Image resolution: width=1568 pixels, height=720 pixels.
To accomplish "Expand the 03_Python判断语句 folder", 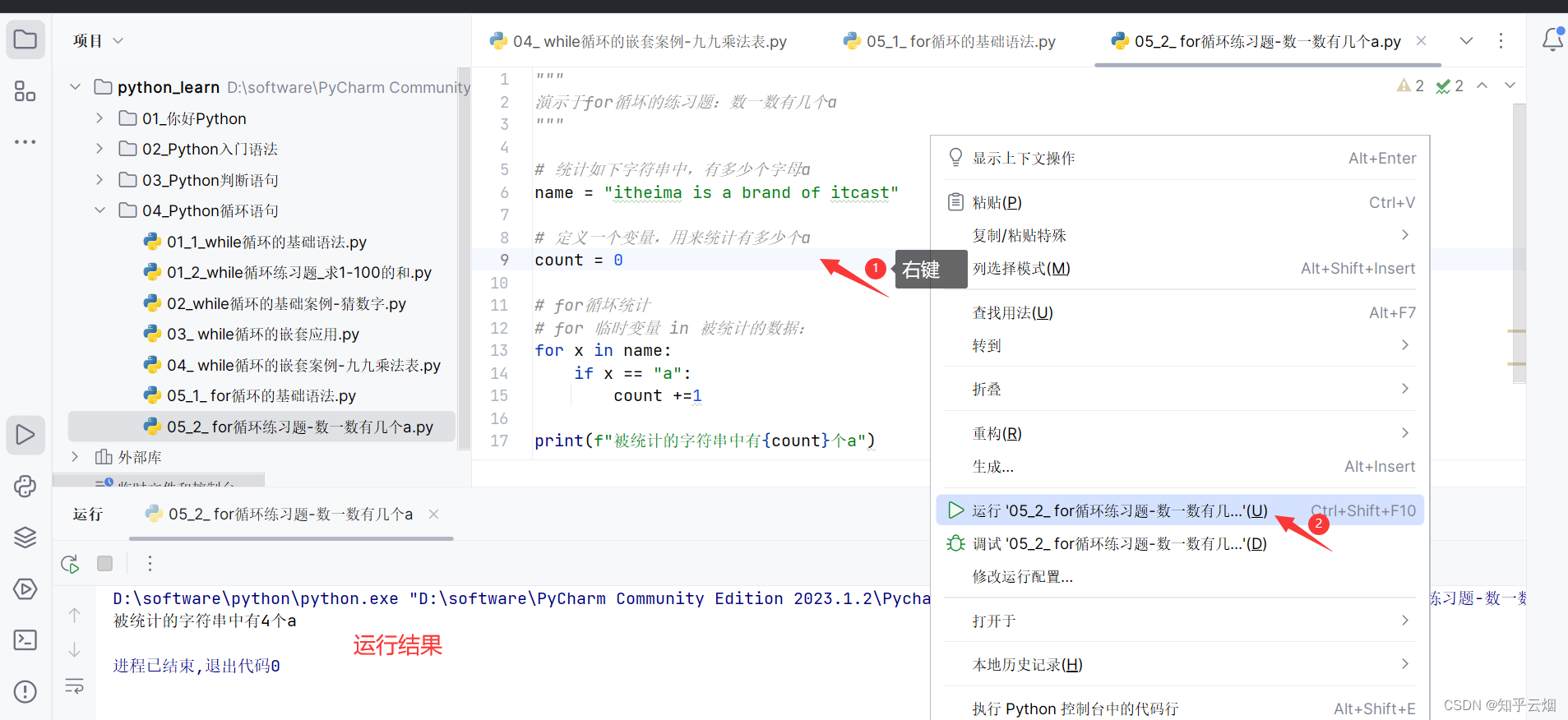I will click(x=99, y=180).
